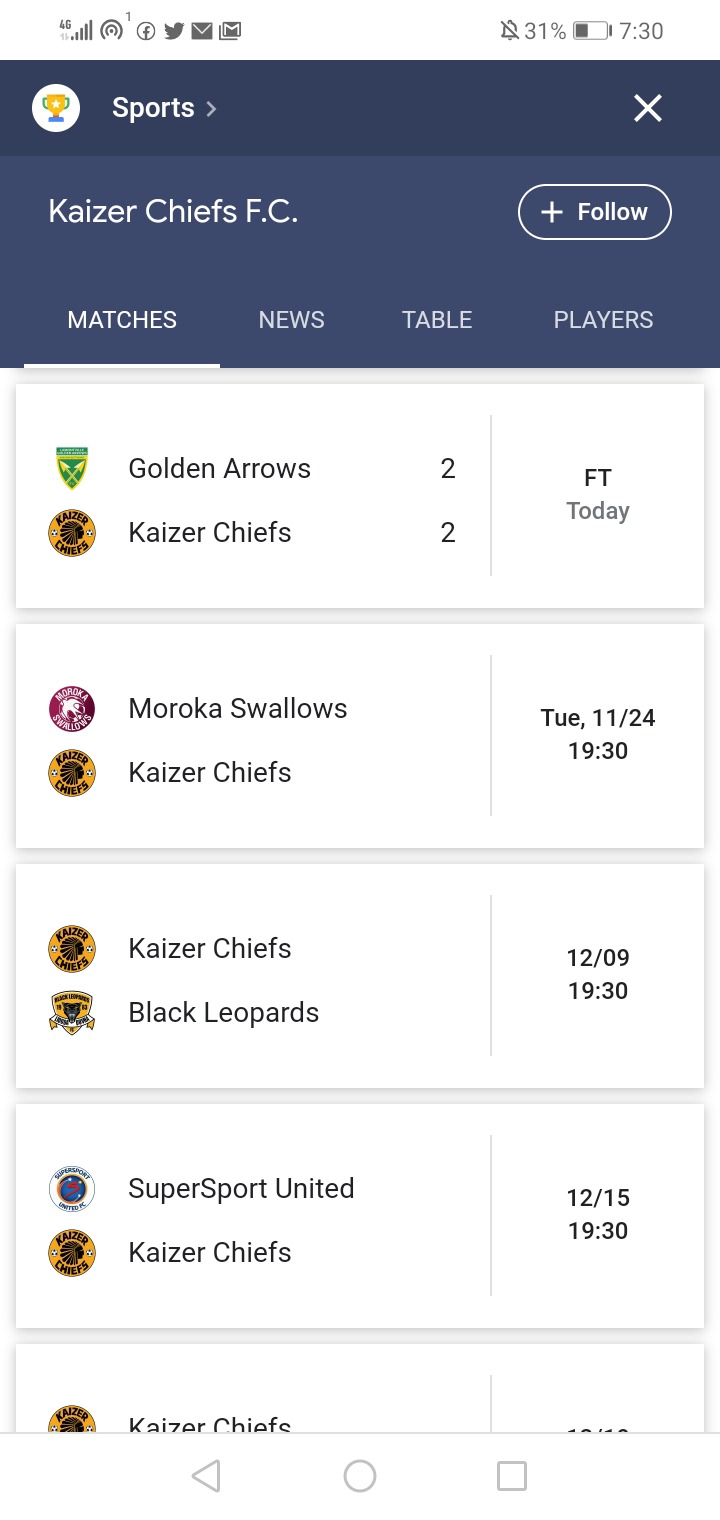Follow Kaizer Chiefs F.C.

(x=594, y=212)
